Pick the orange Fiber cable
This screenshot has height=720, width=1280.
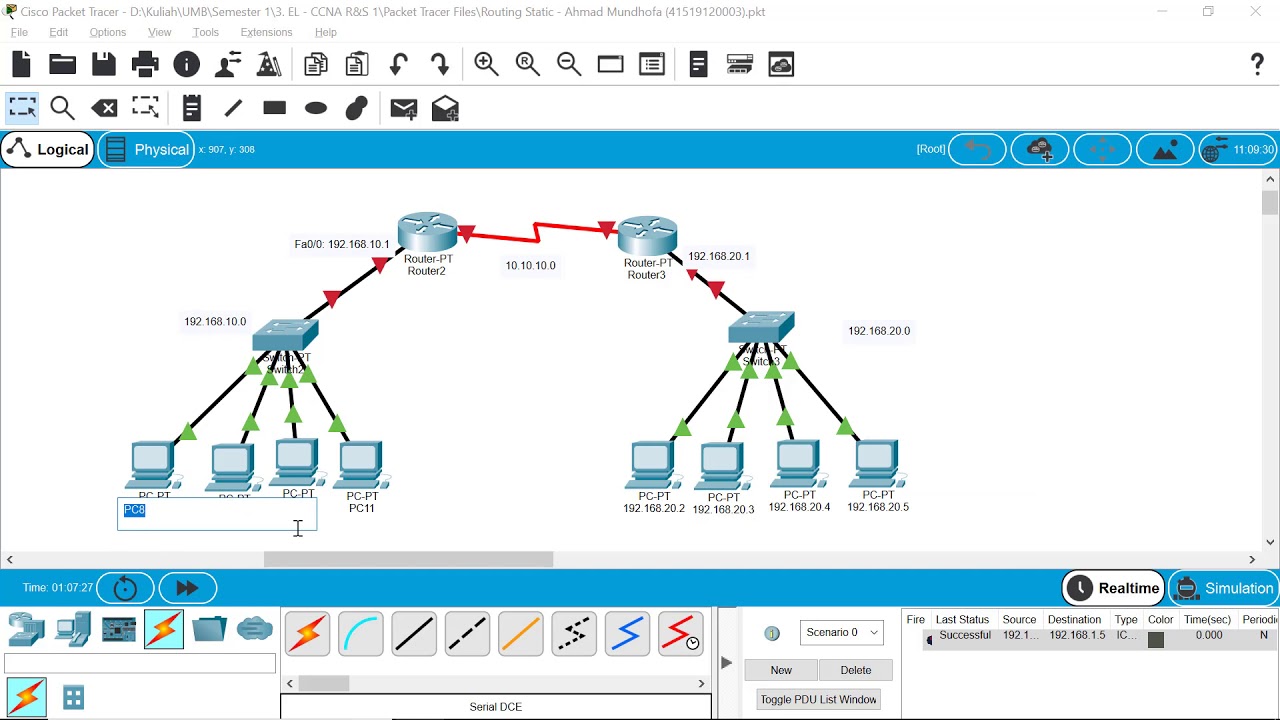click(520, 634)
